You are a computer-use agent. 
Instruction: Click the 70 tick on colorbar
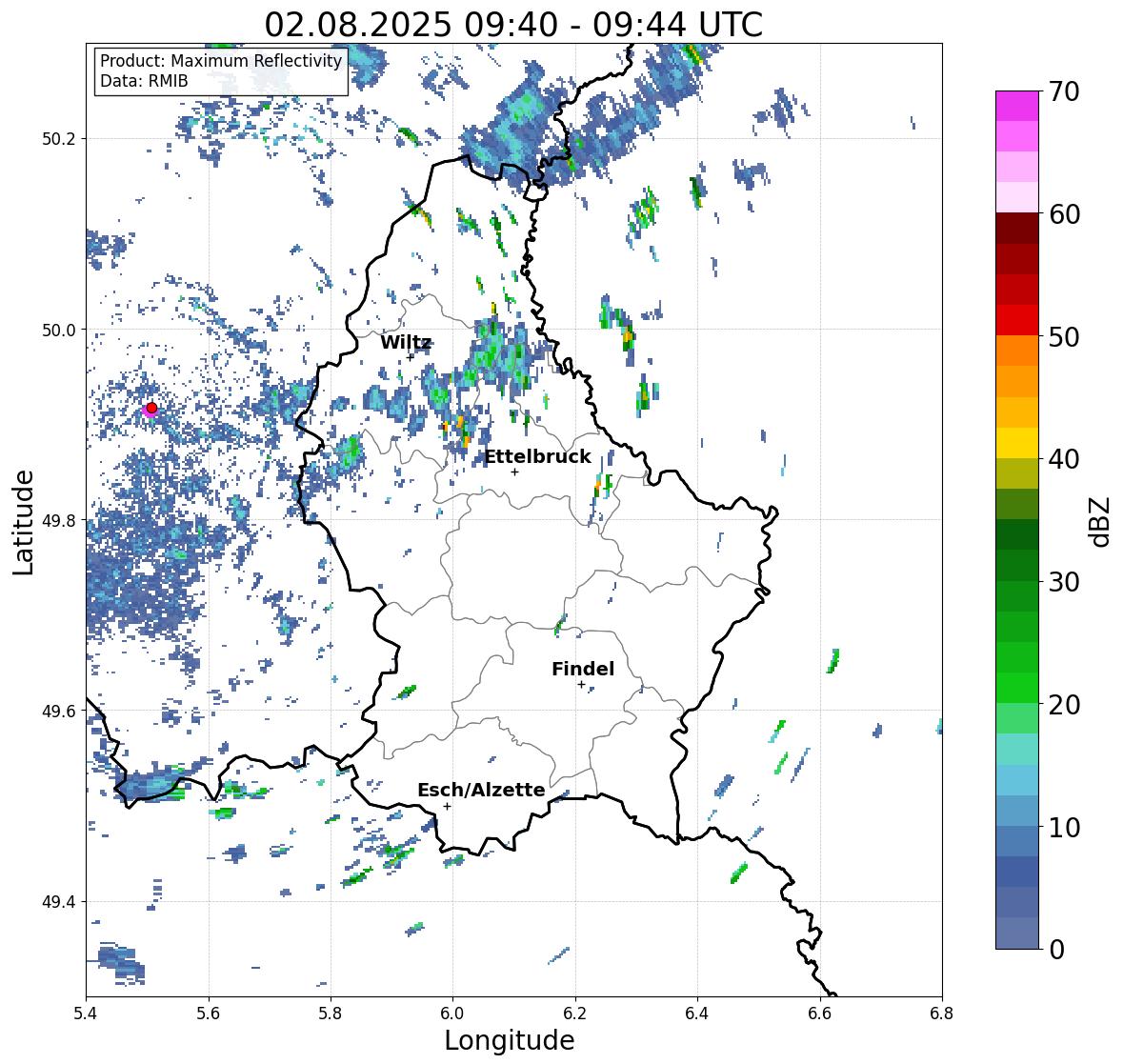click(x=1063, y=91)
